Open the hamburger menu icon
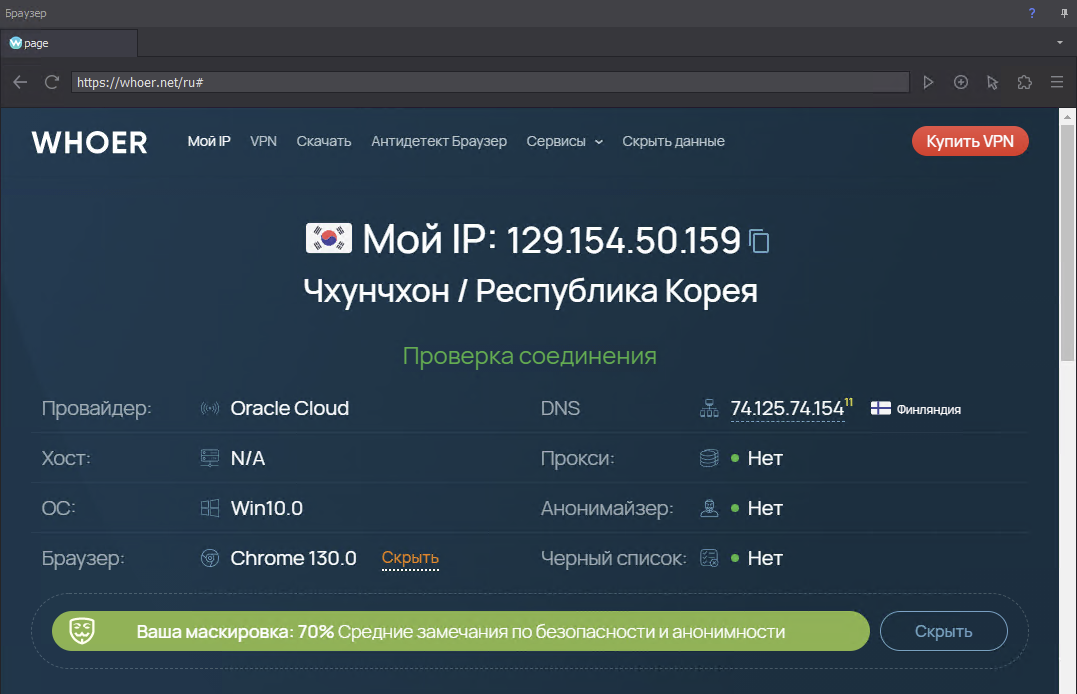 (x=1057, y=82)
